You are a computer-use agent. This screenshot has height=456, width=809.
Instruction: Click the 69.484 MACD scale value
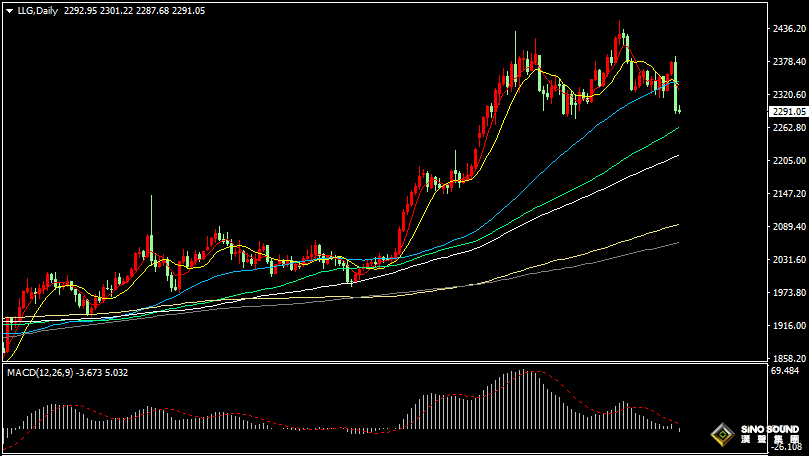tap(785, 371)
